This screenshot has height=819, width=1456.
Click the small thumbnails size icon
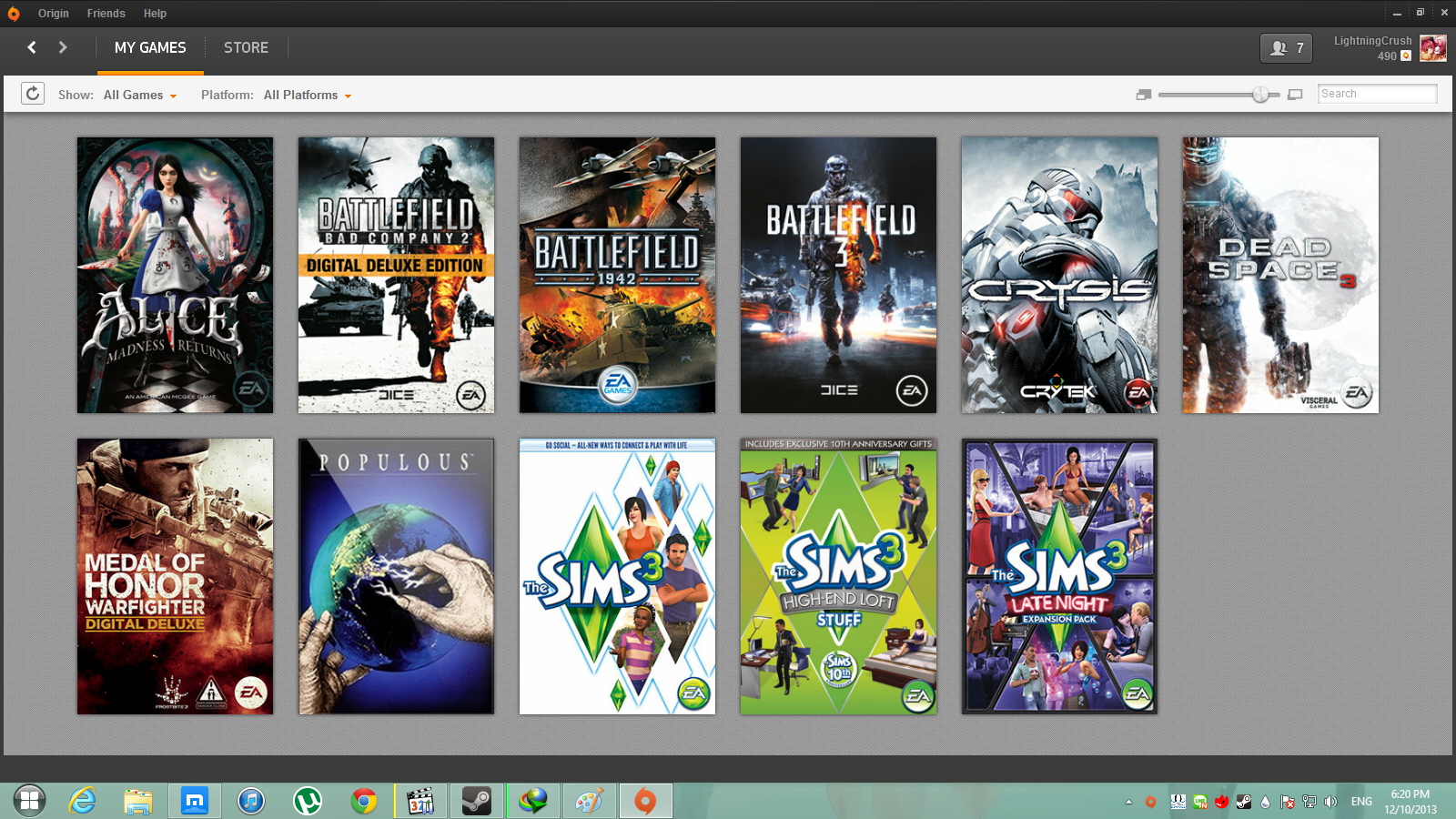1144,95
